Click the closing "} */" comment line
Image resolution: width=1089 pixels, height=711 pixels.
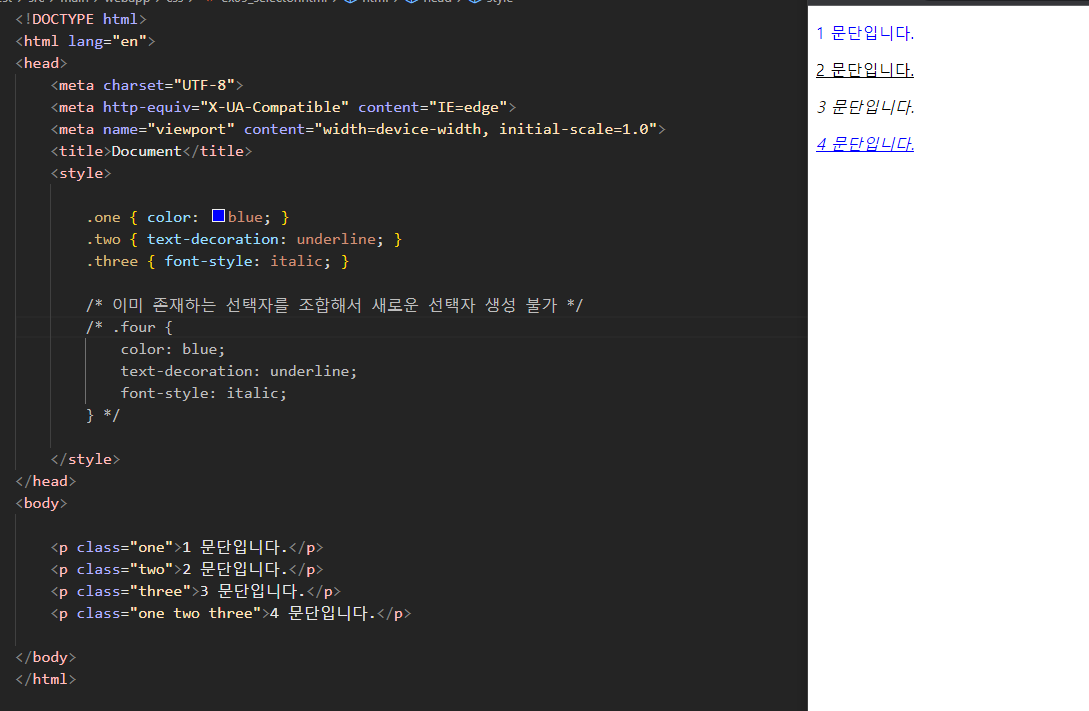[103, 415]
